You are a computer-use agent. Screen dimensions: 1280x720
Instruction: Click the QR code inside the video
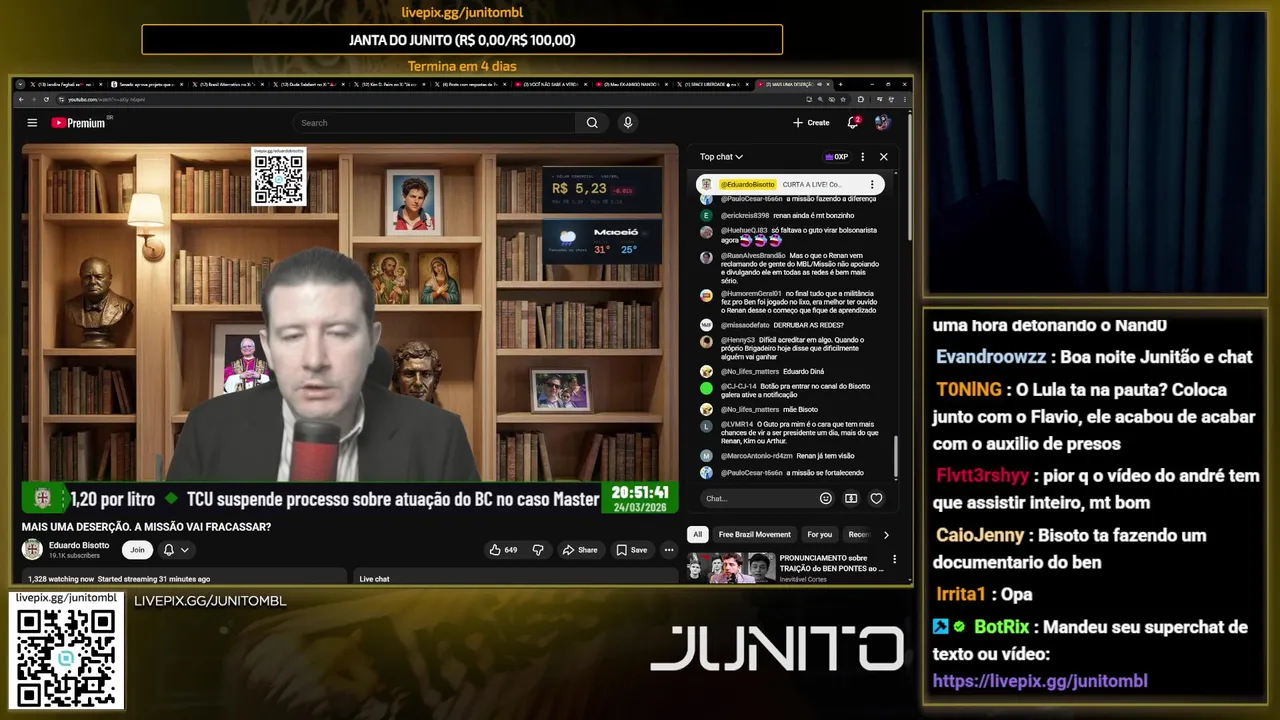coord(279,179)
